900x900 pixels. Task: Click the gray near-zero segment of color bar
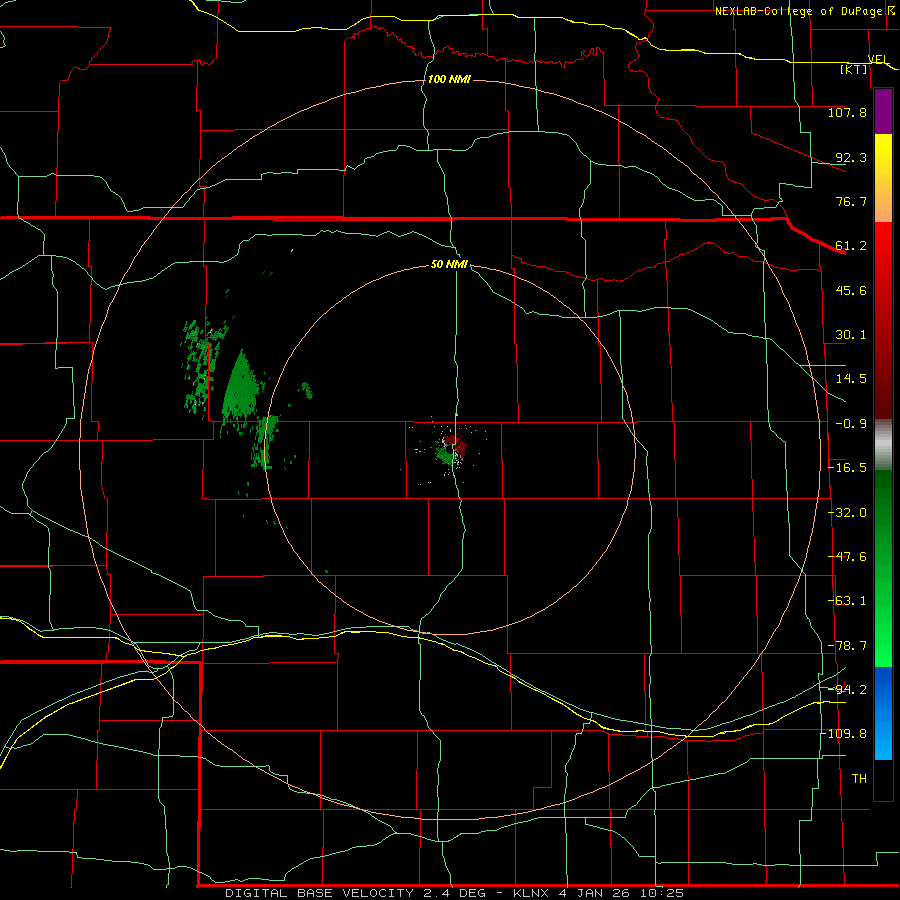click(x=883, y=445)
